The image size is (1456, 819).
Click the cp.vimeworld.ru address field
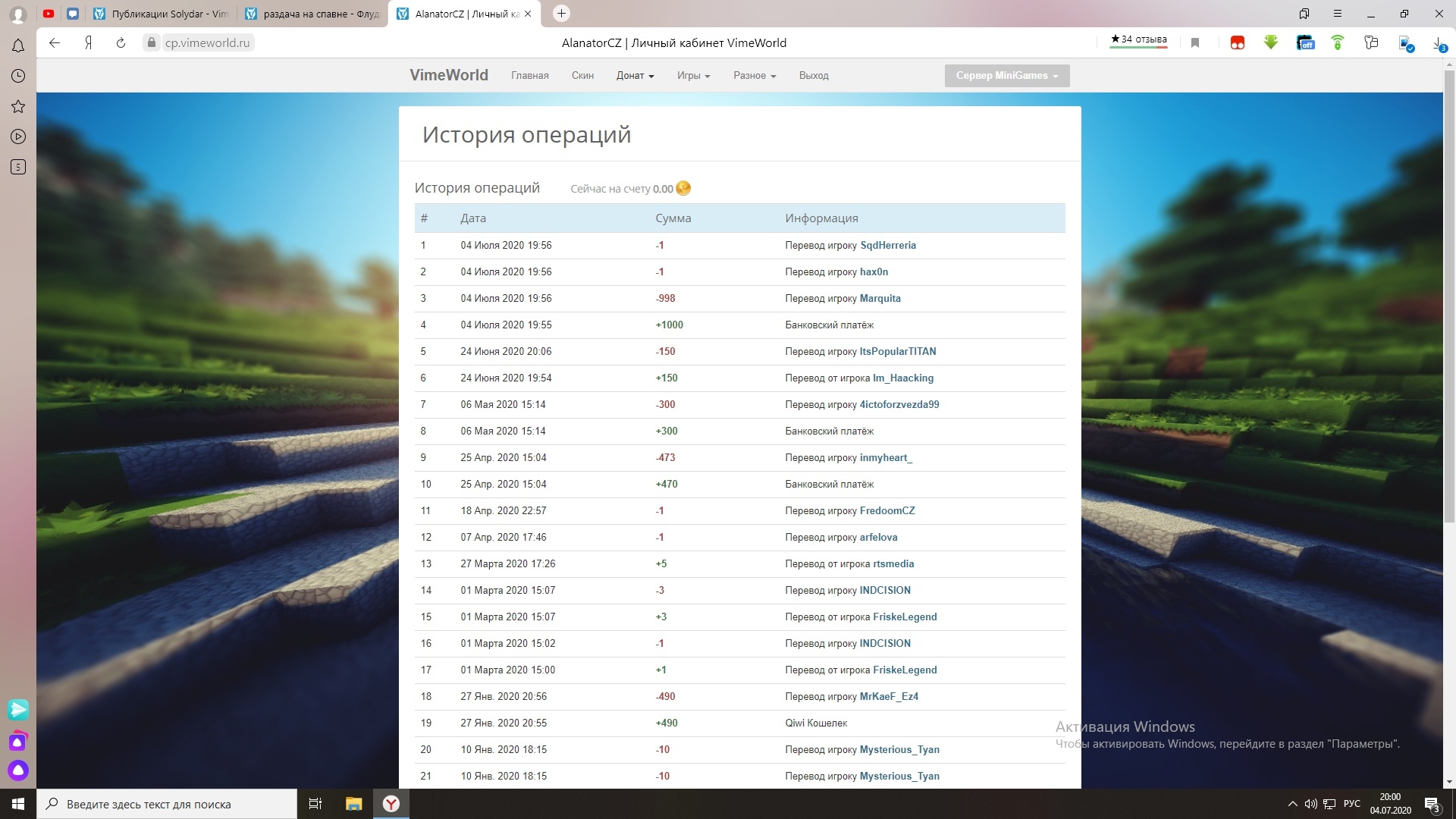(x=207, y=43)
